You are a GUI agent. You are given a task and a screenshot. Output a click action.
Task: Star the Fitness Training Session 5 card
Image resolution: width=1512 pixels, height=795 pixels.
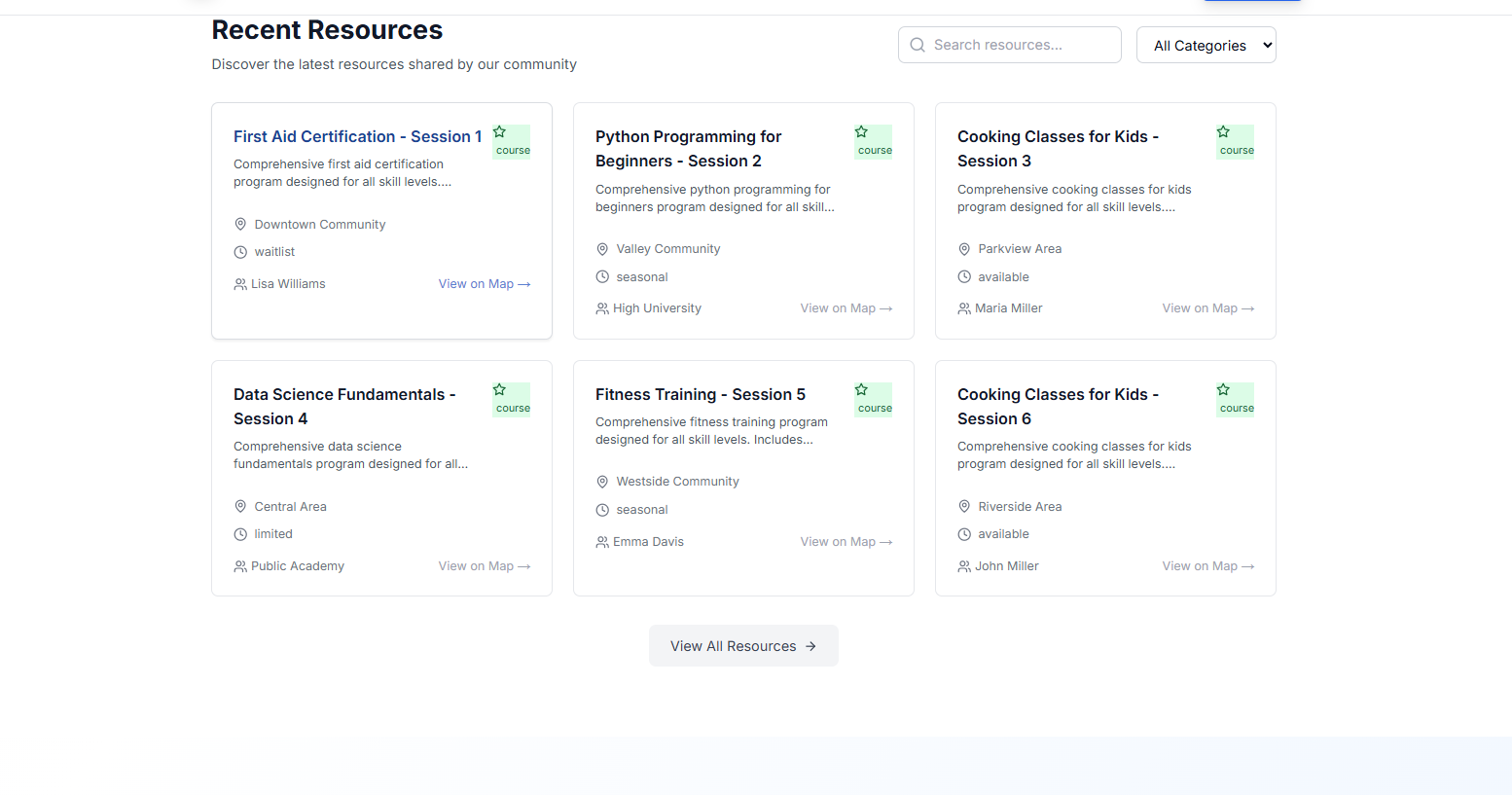coord(861,390)
